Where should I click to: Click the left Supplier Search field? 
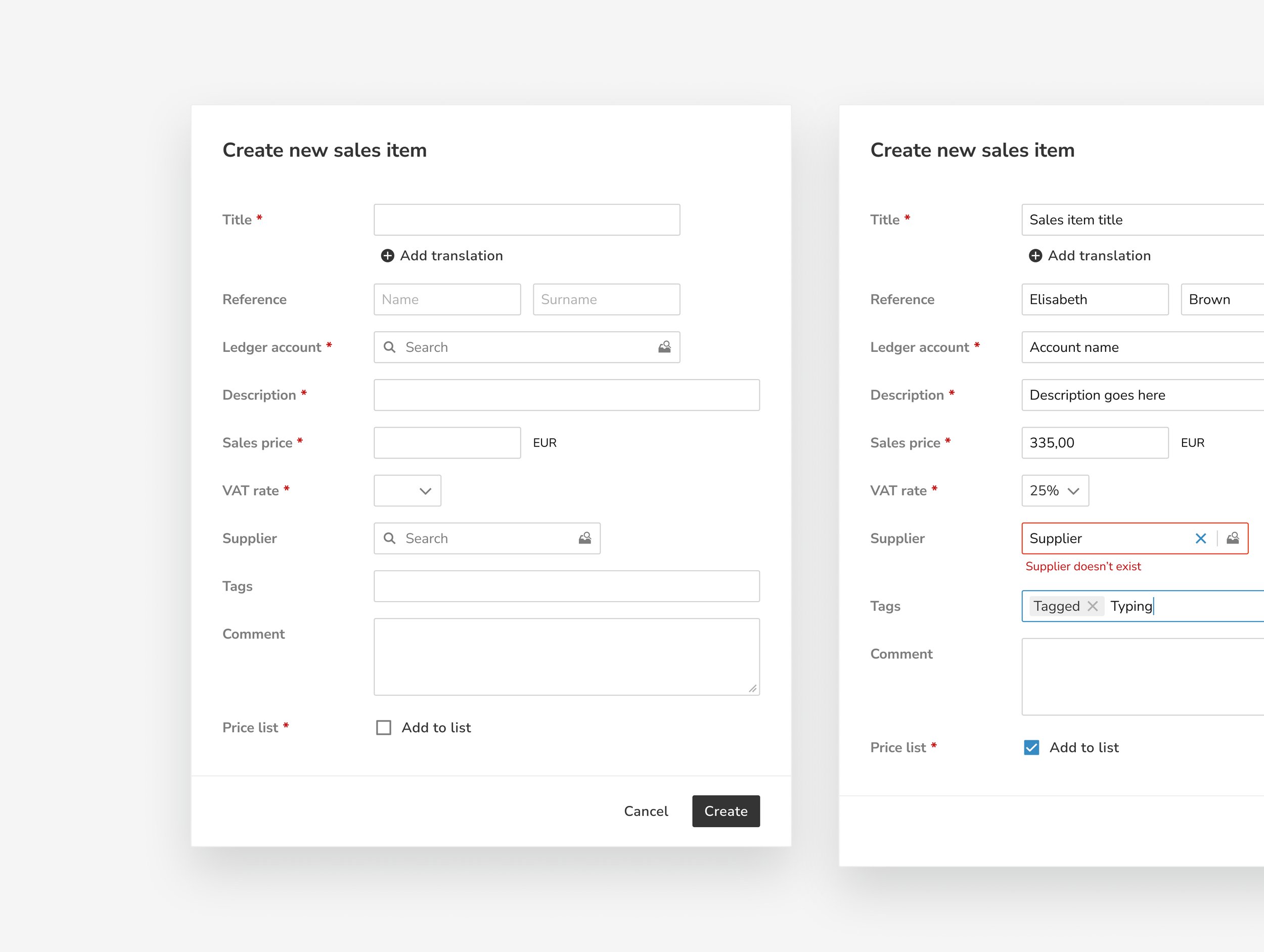[x=487, y=538]
